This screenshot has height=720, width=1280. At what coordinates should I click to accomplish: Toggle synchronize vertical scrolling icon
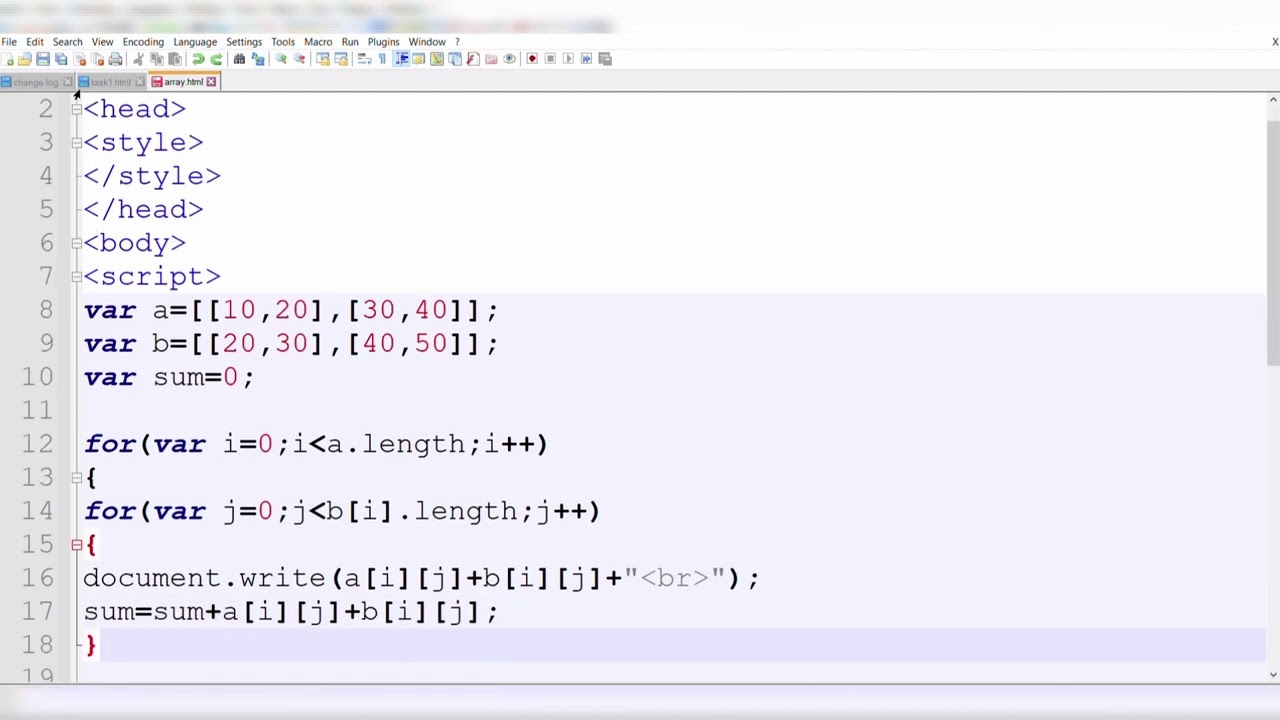322,59
